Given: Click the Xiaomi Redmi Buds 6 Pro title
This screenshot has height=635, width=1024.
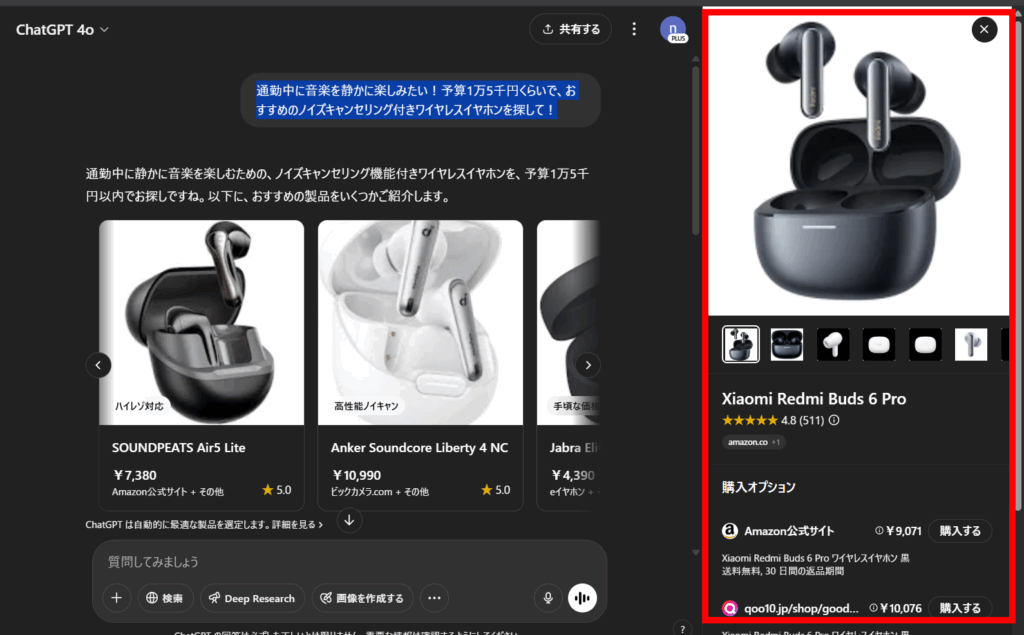Looking at the screenshot, I should [814, 399].
